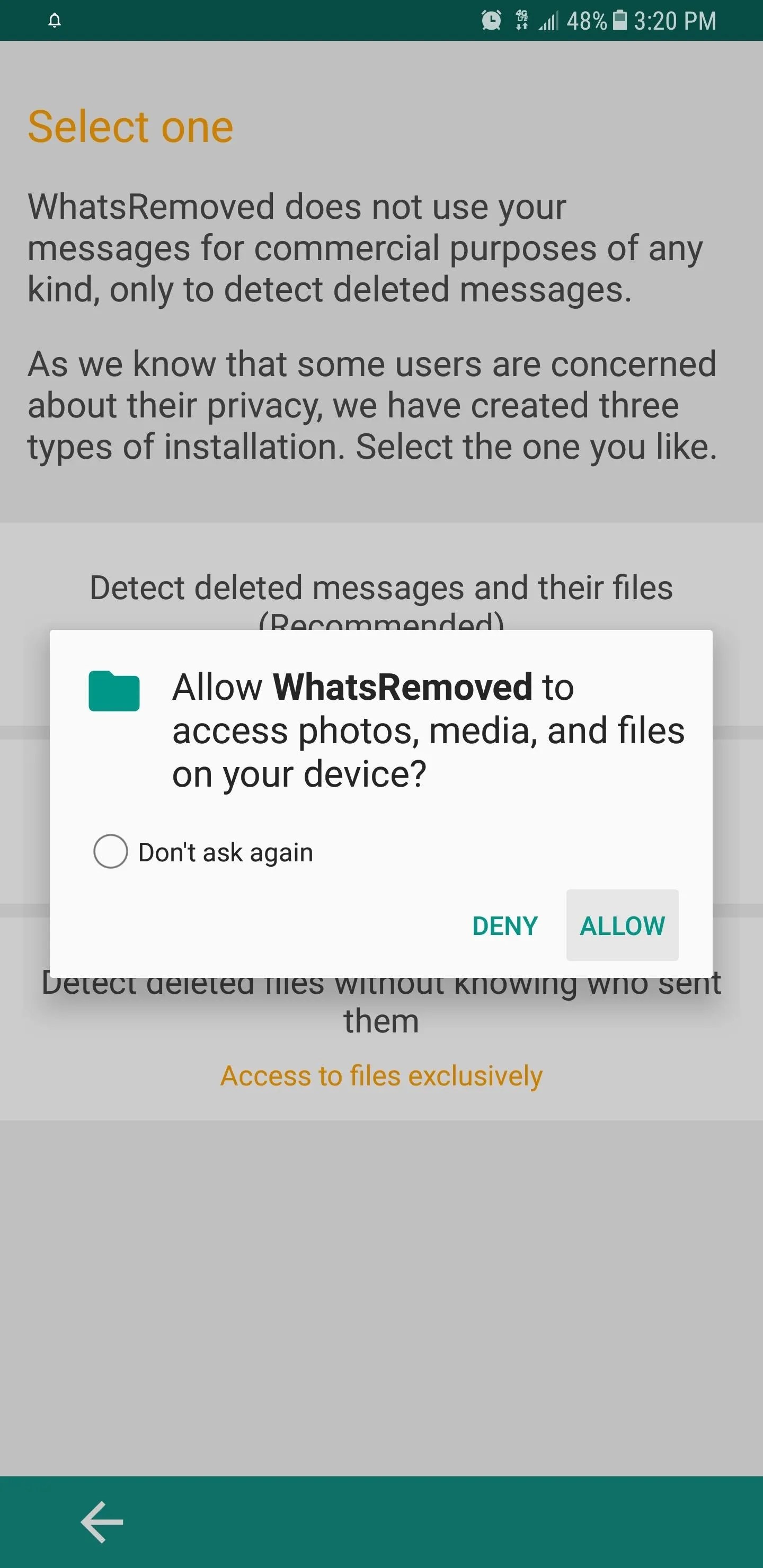
Task: Tap the permission dialog title text
Action: (428, 730)
